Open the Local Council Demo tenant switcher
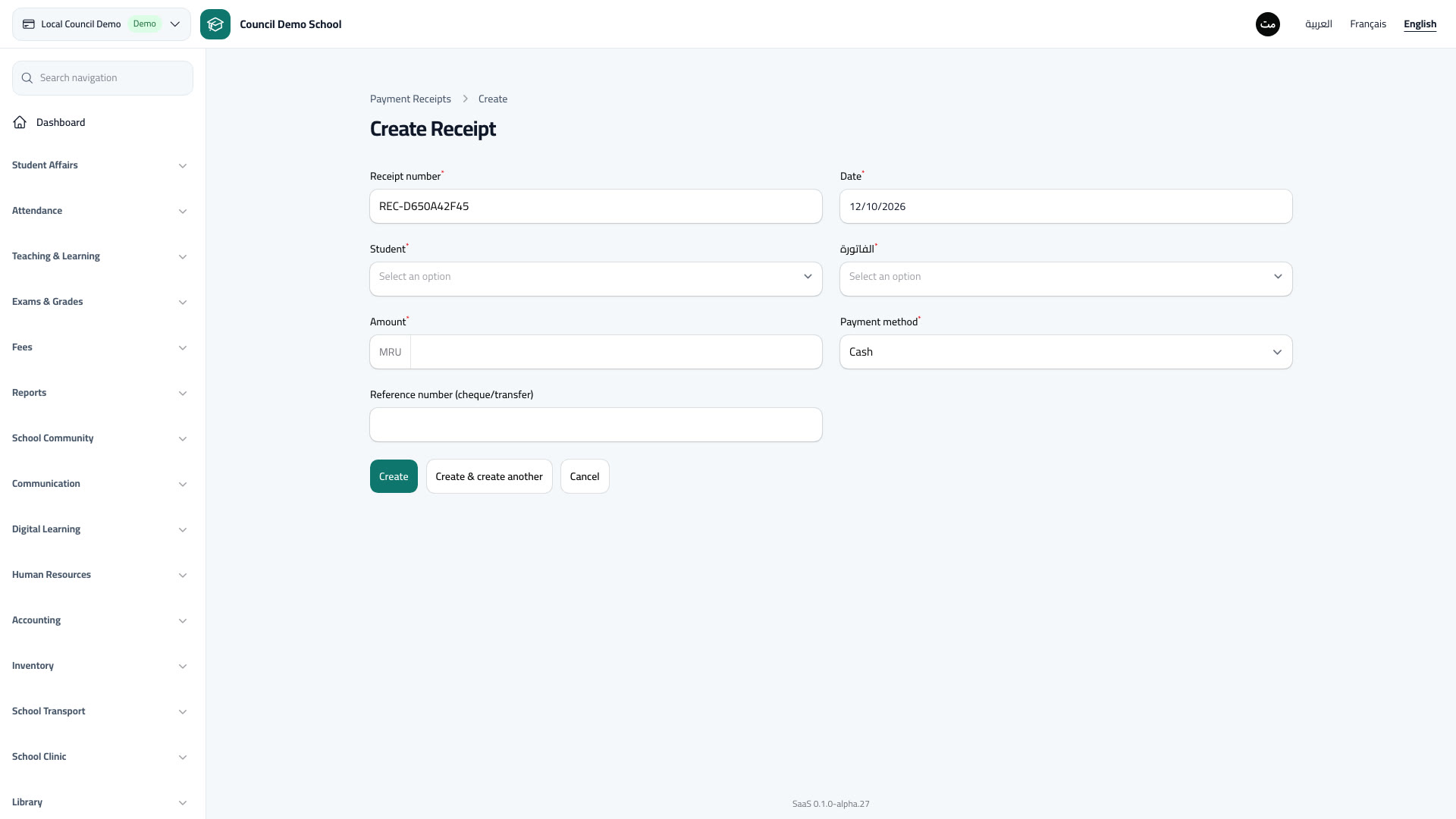 point(102,24)
